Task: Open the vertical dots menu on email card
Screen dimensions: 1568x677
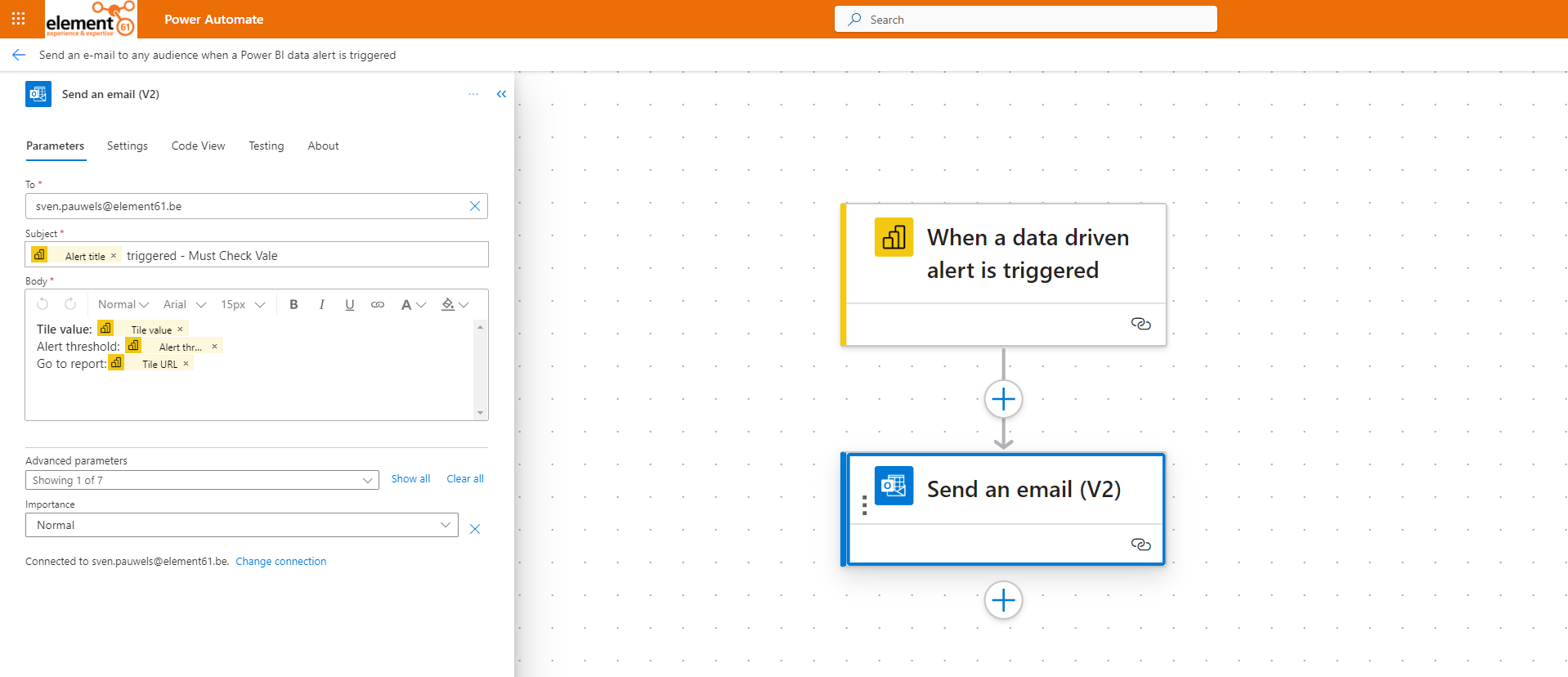Action: pyautogui.click(x=864, y=505)
